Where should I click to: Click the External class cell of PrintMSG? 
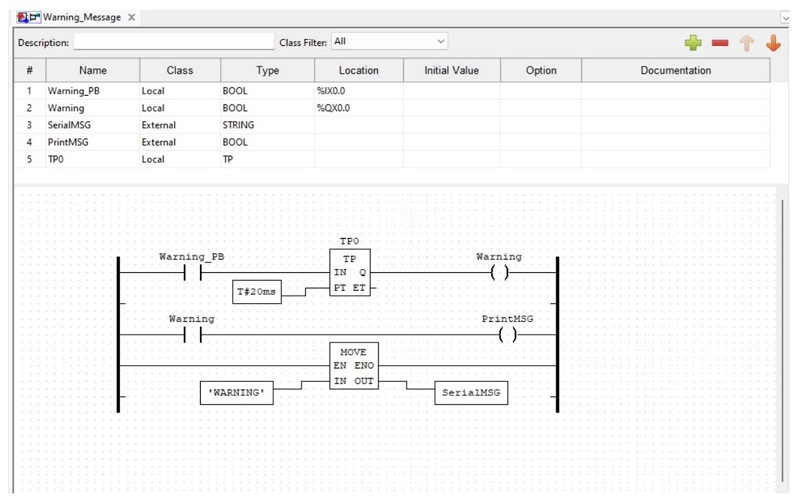pyautogui.click(x=180, y=142)
